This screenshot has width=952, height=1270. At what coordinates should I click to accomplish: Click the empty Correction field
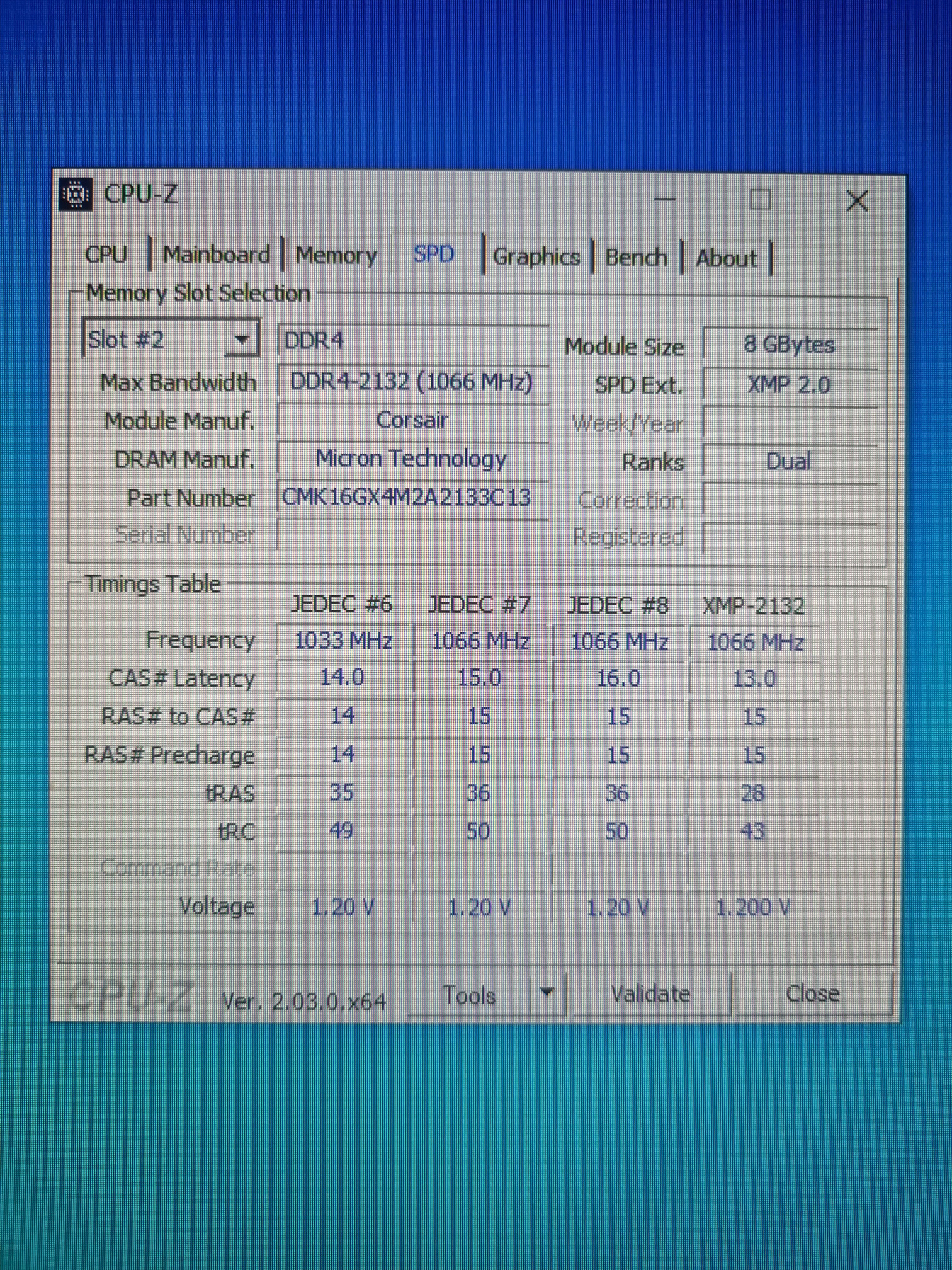[790, 500]
